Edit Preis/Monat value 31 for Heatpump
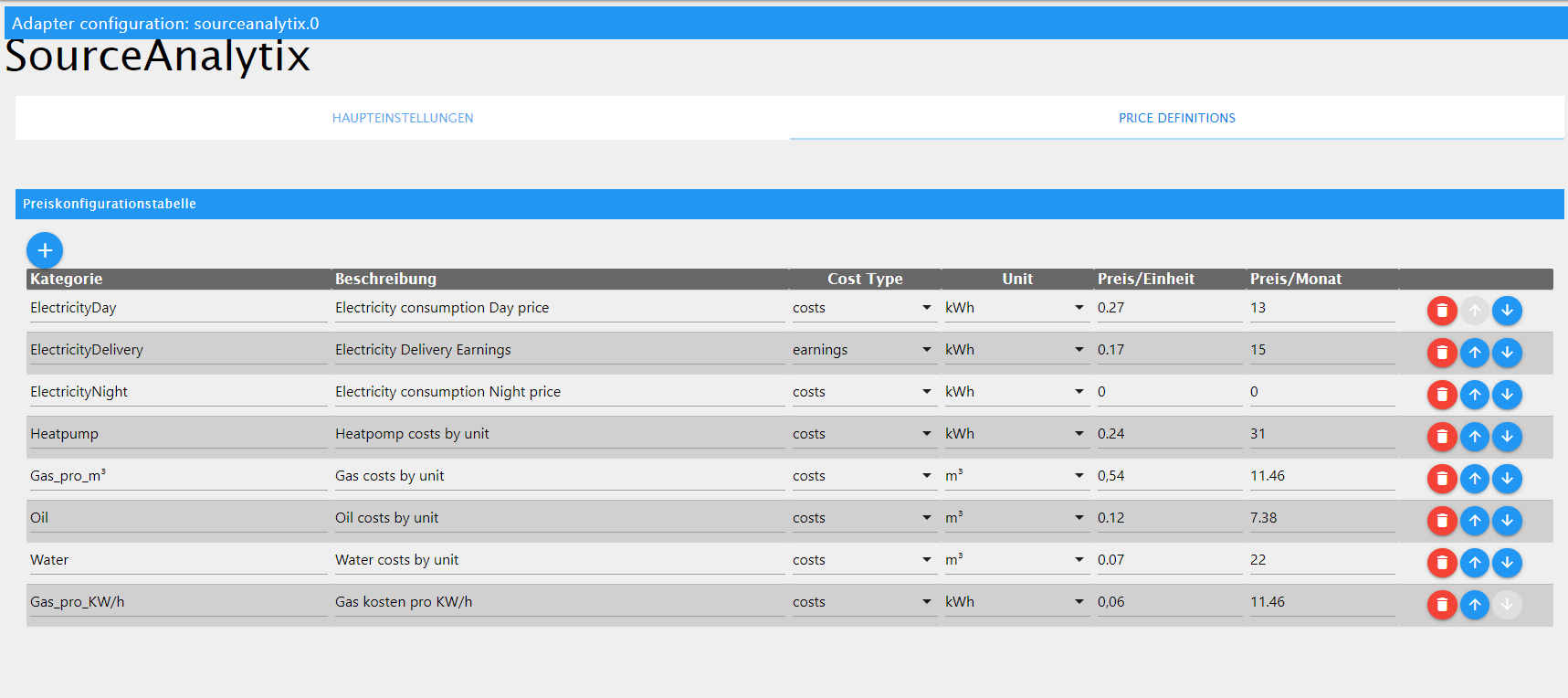Viewport: 1568px width, 698px height. point(1322,434)
